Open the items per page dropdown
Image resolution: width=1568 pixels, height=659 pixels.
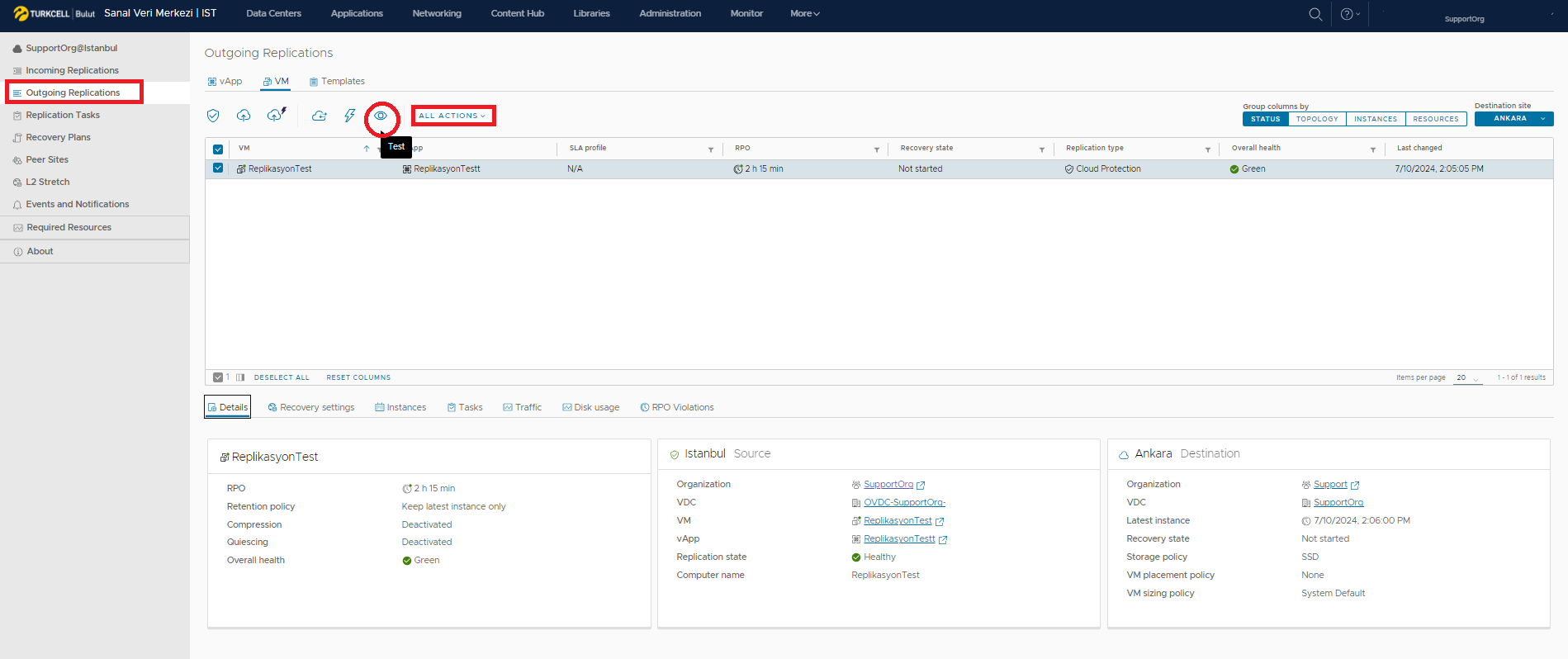[x=1468, y=377]
